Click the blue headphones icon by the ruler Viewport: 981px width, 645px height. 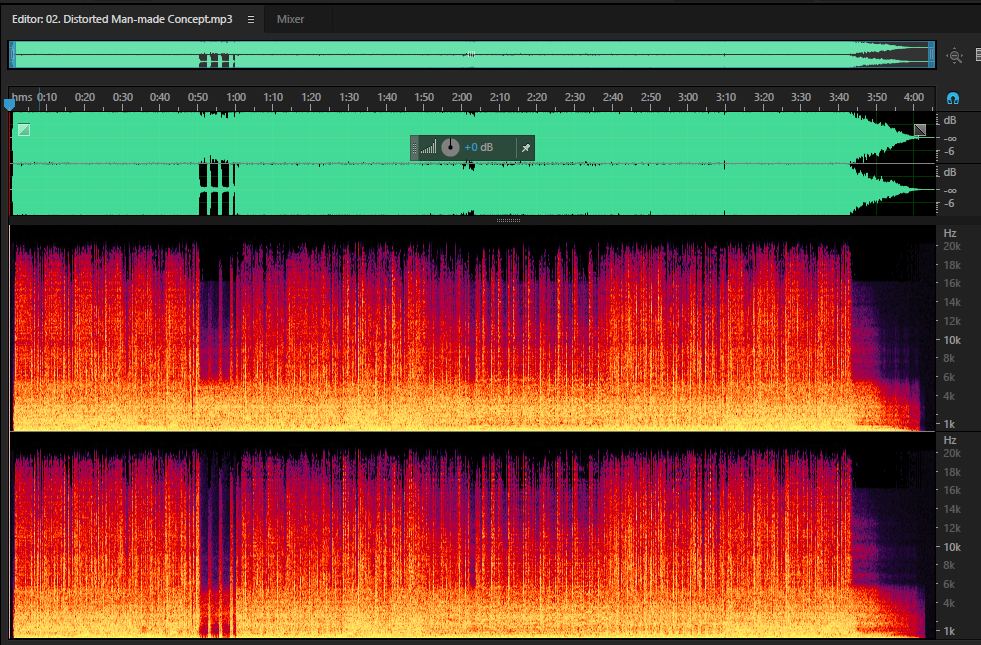[x=953, y=98]
